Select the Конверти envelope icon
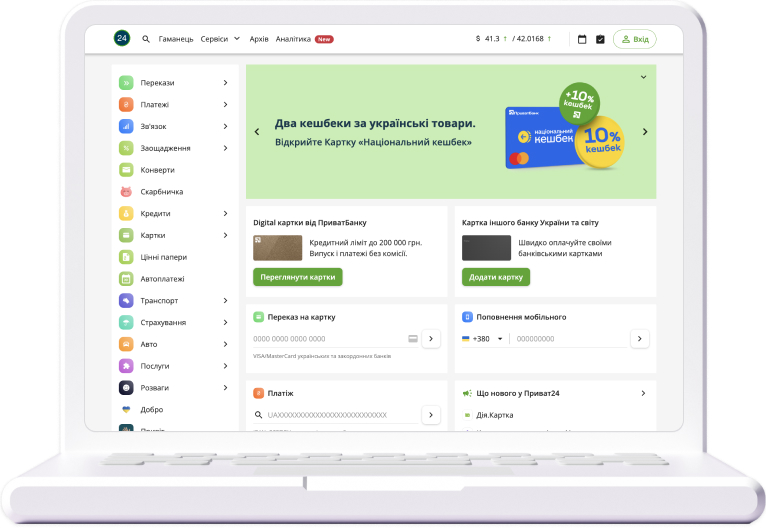This screenshot has width=766, height=528. (126, 170)
